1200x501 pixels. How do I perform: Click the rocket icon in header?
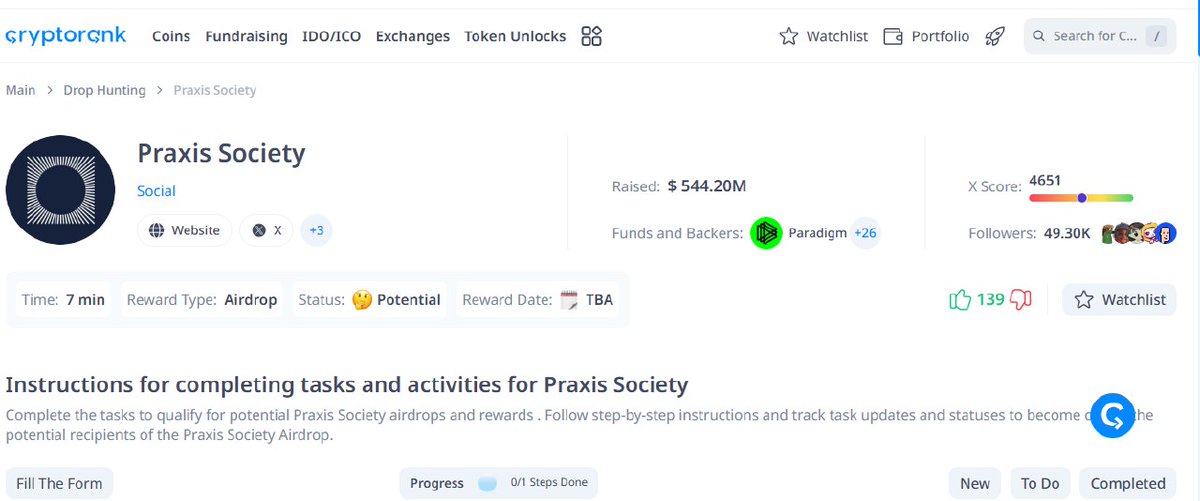[x=994, y=36]
